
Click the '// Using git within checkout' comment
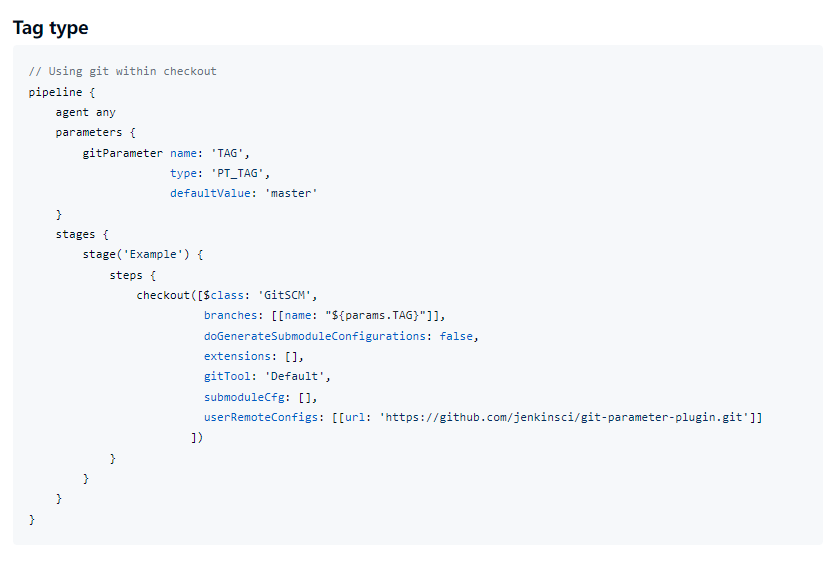[x=123, y=71]
